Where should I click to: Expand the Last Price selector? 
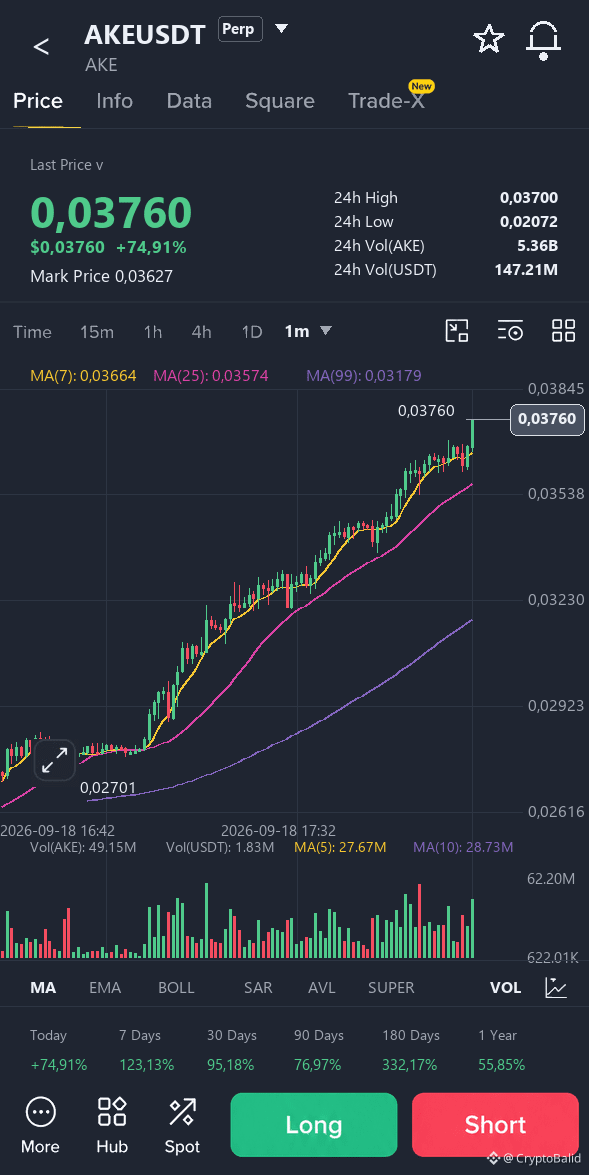67,165
